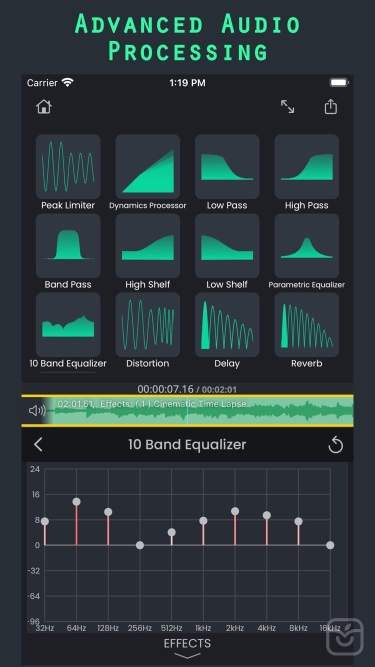Click the 2kHz band slider handle
The image size is (375, 667).
click(235, 511)
